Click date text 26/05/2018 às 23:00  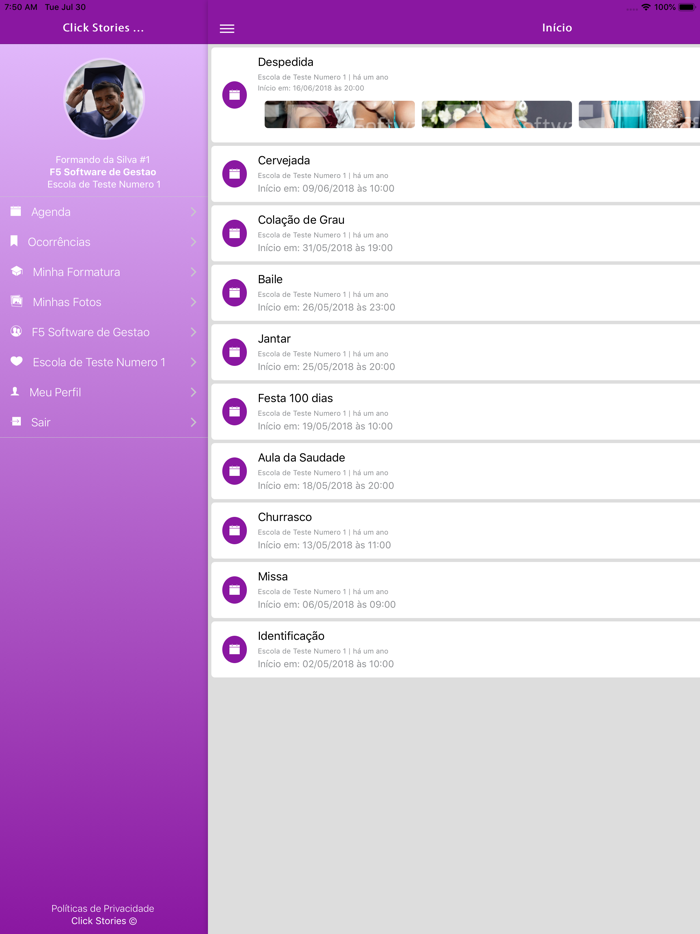[349, 307]
